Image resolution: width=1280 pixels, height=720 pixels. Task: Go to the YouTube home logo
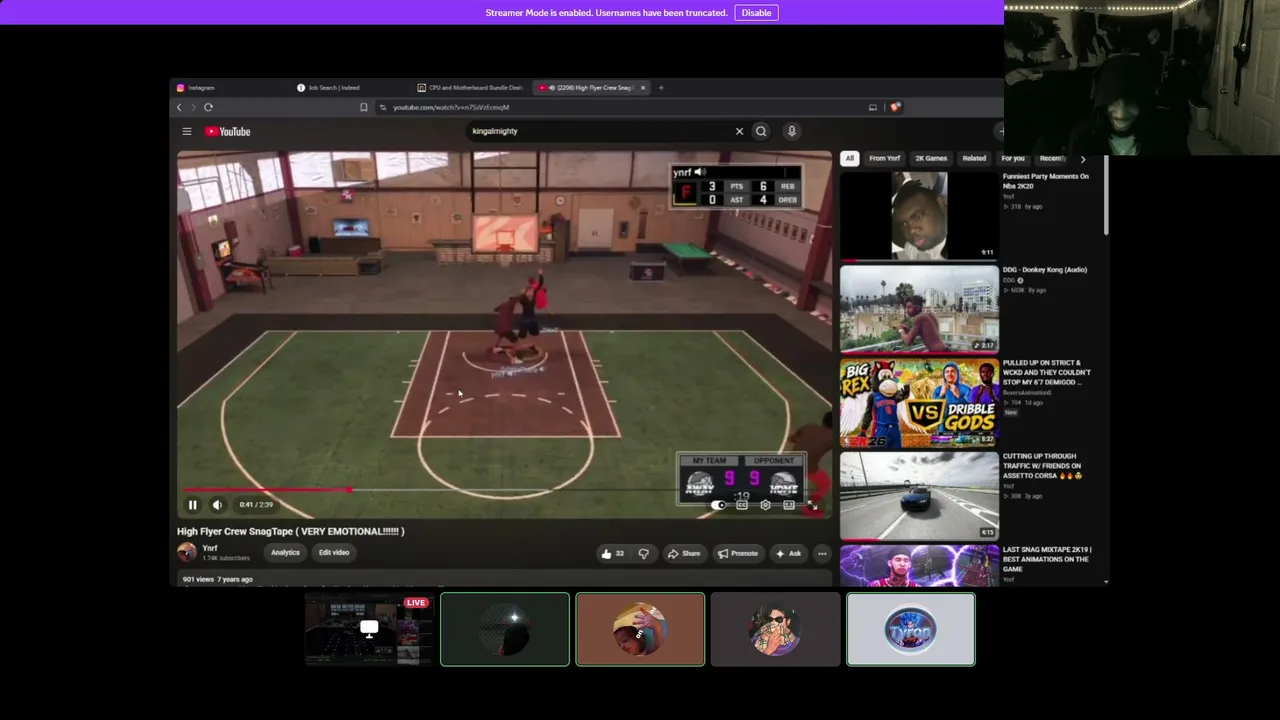click(228, 131)
